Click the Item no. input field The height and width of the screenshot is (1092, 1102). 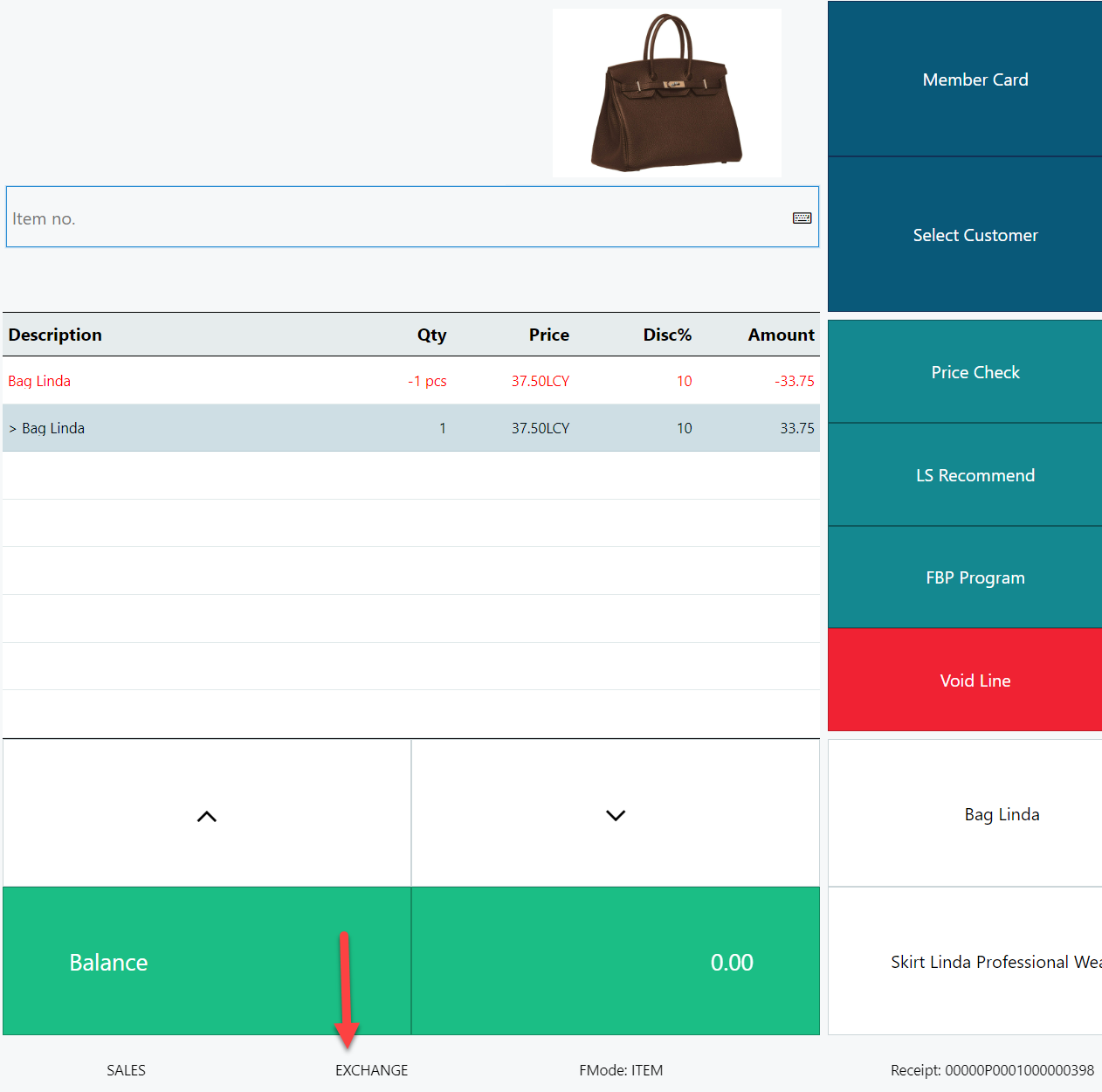(x=393, y=218)
